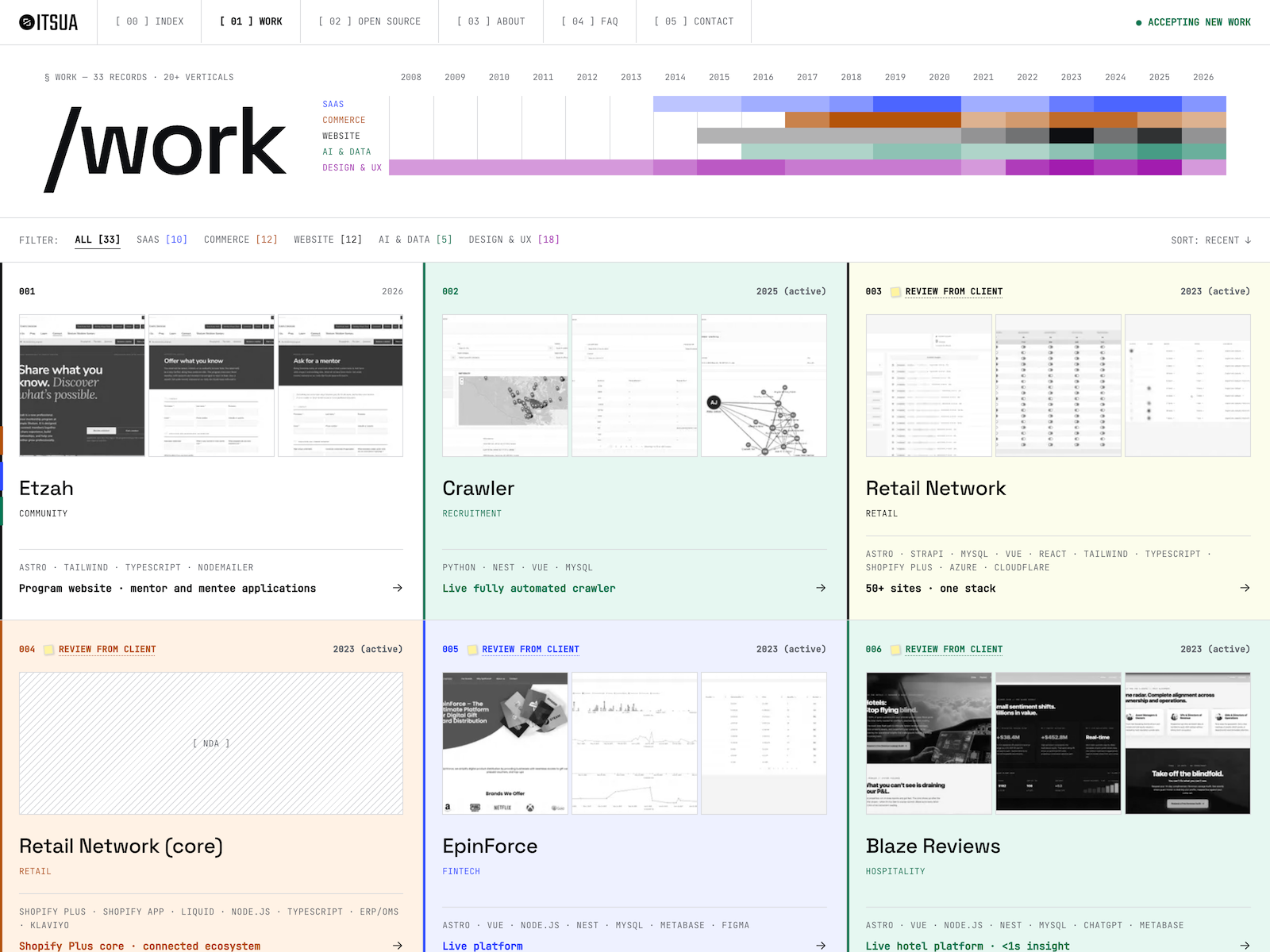Image resolution: width=1270 pixels, height=952 pixels.
Task: Open EpinForce gift card screenshot
Action: [x=505, y=743]
